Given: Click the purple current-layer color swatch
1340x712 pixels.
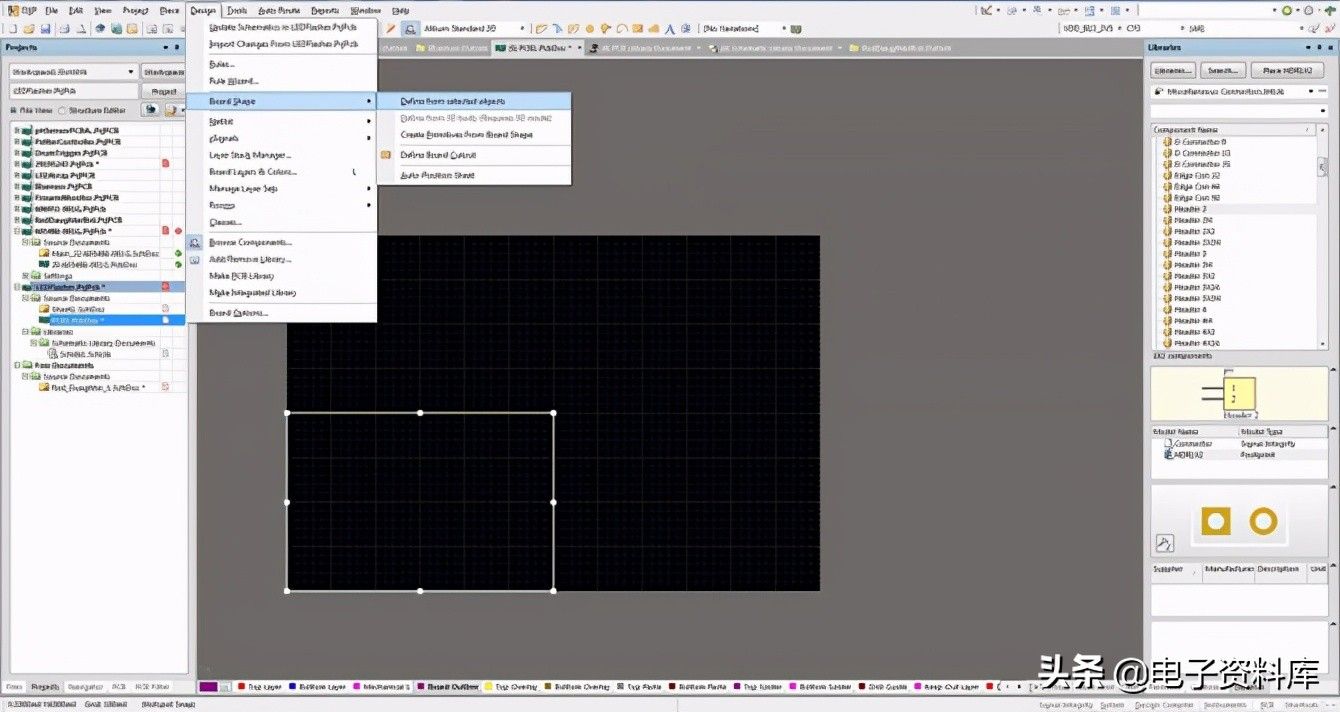Looking at the screenshot, I should pyautogui.click(x=208, y=687).
